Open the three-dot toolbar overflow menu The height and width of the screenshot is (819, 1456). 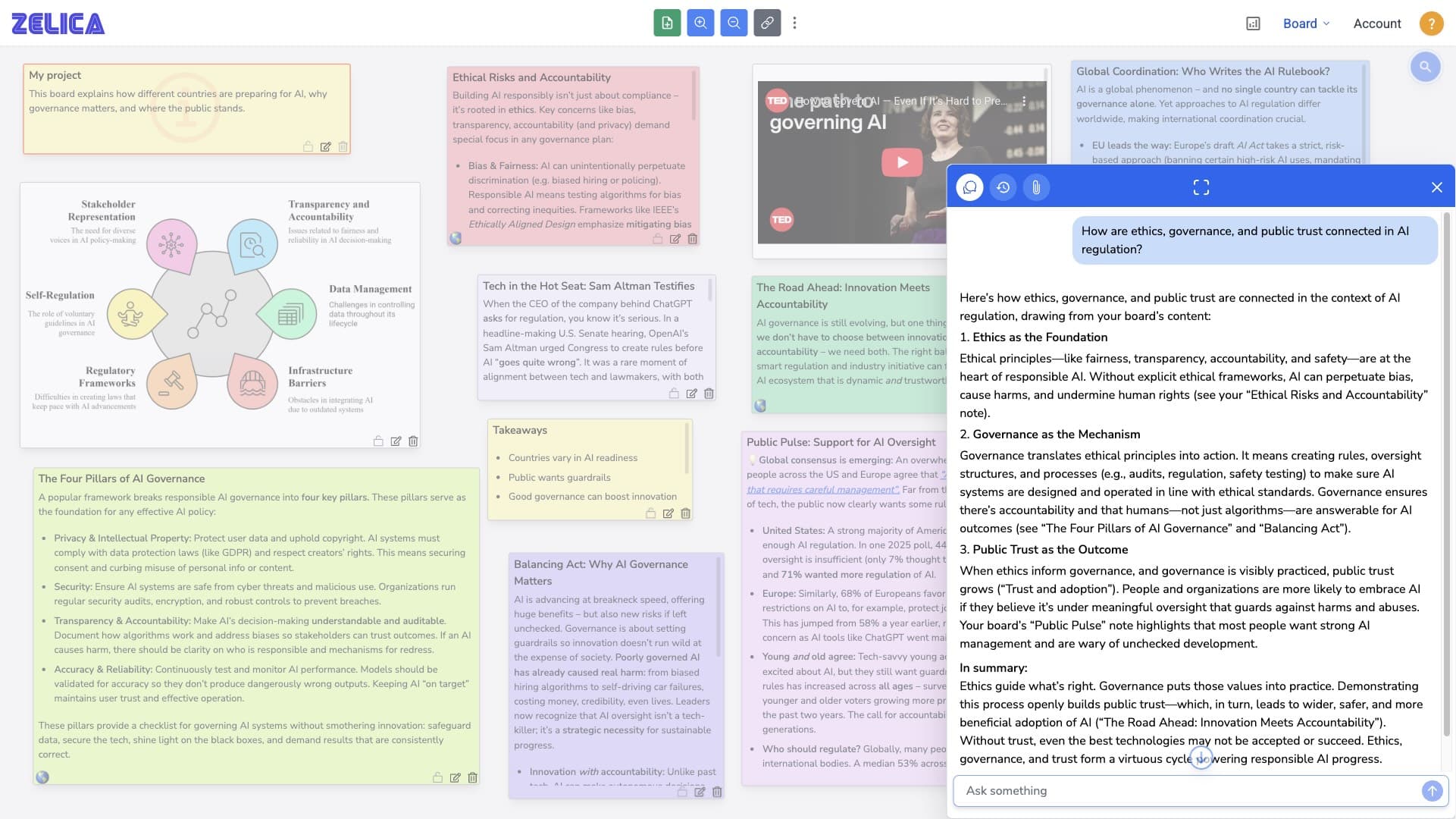(794, 23)
